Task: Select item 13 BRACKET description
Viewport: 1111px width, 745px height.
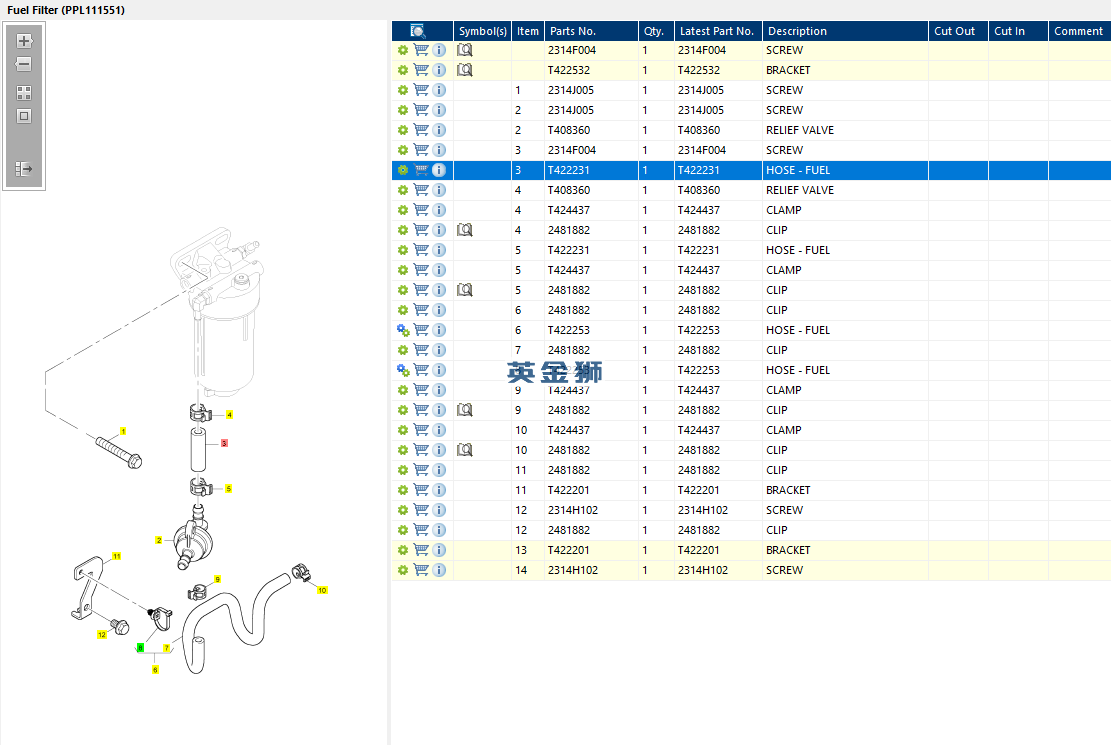Action: [788, 550]
